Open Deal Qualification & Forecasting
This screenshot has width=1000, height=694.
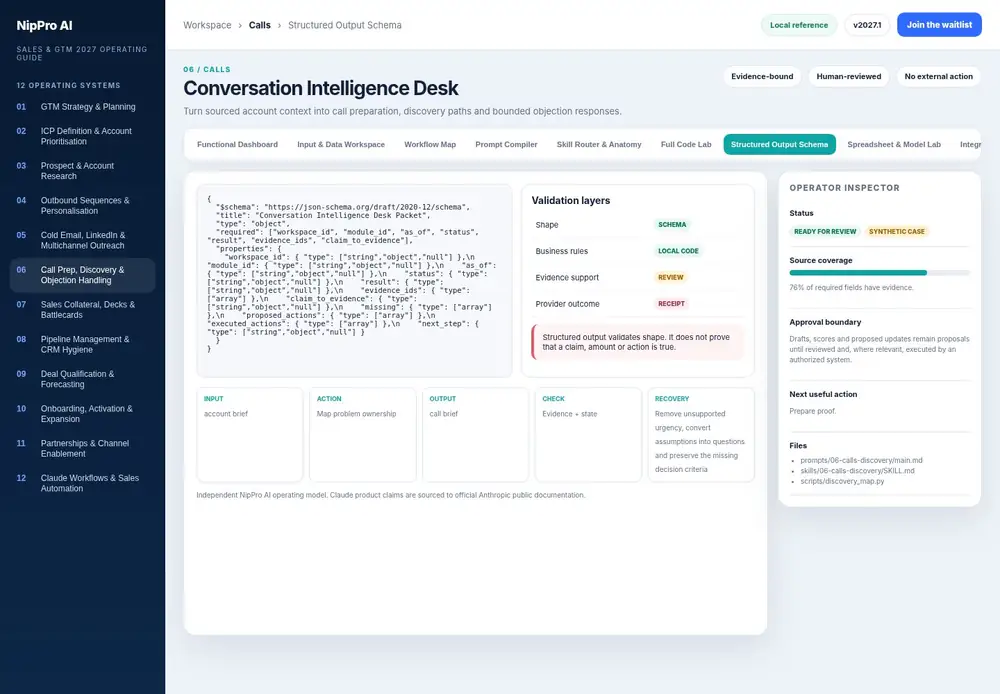[x=82, y=379]
